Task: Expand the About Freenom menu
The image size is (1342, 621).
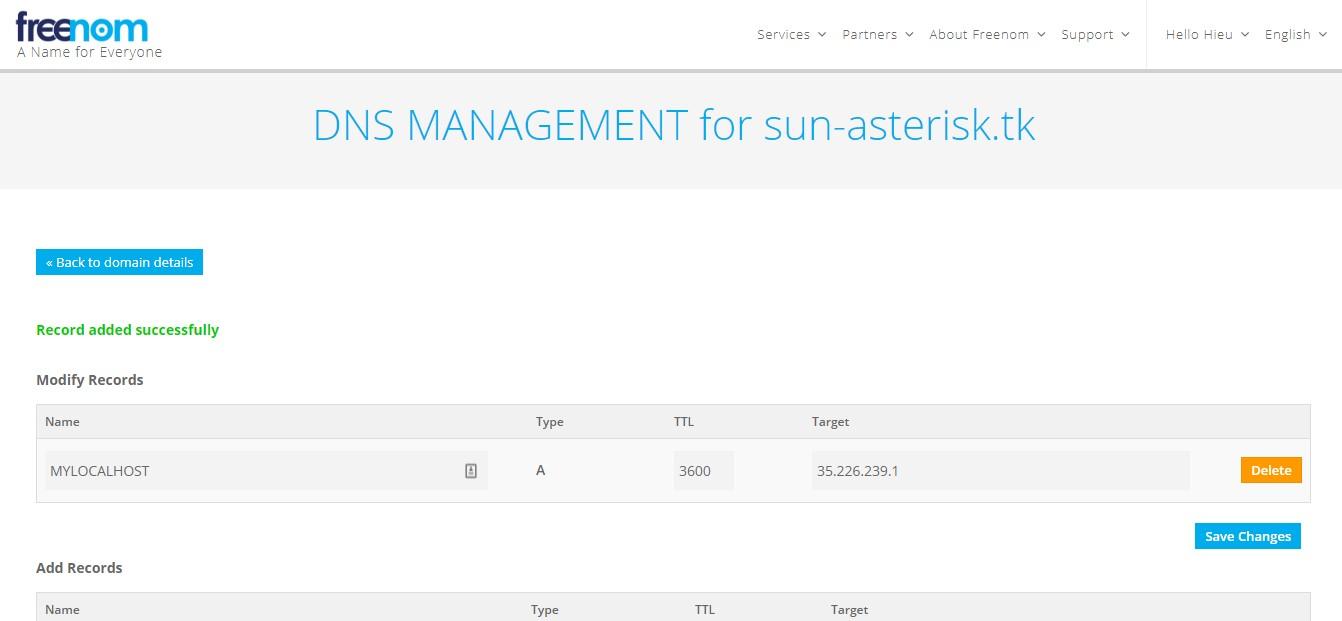Action: click(987, 34)
